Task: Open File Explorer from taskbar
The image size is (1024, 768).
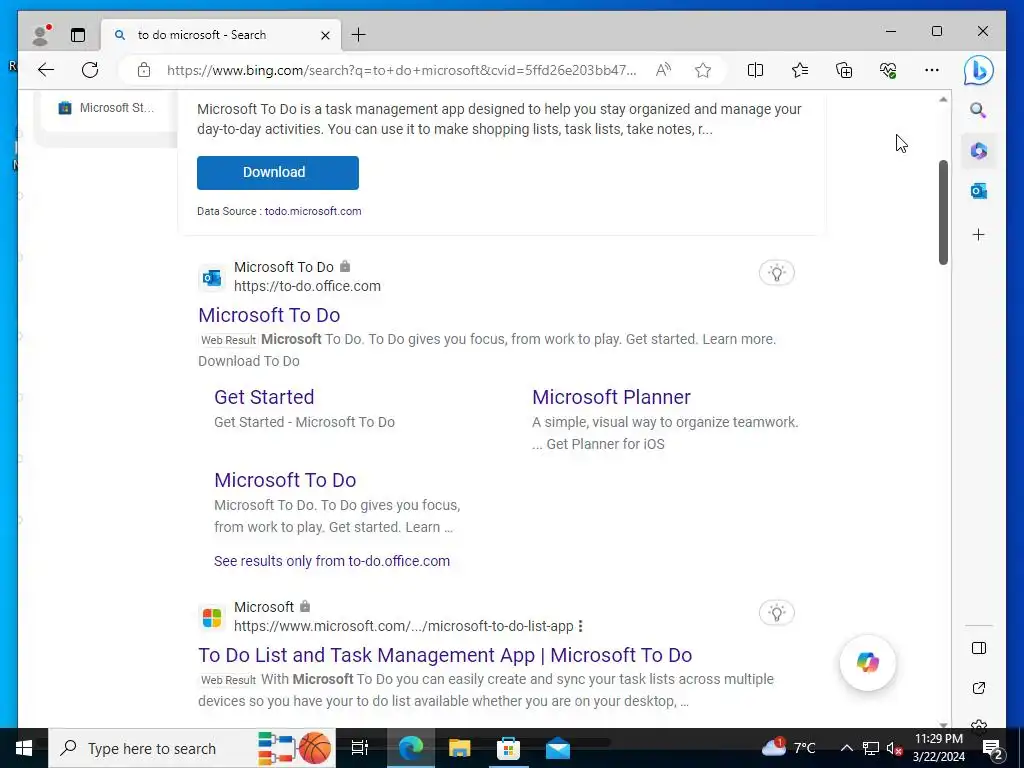Action: point(459,748)
